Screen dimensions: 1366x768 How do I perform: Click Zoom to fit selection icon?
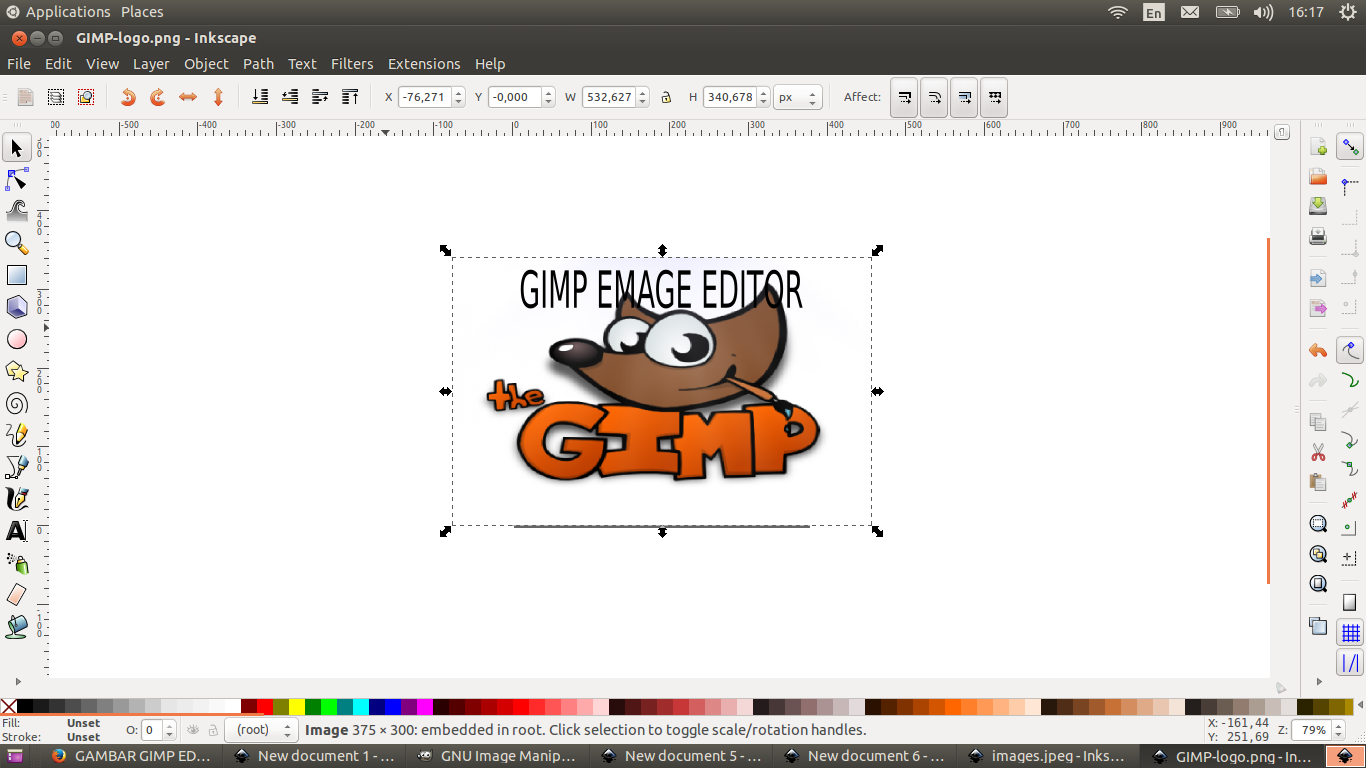pos(1318,523)
